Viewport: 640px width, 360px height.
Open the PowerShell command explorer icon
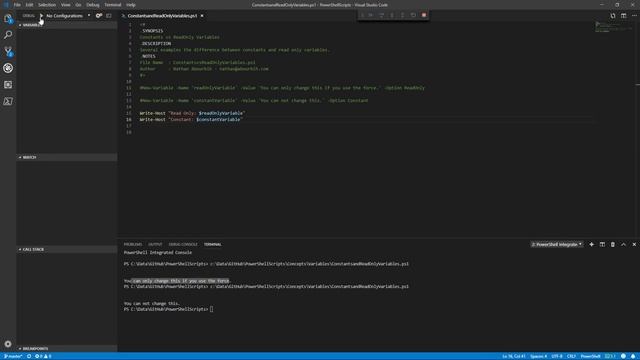coord(8,101)
